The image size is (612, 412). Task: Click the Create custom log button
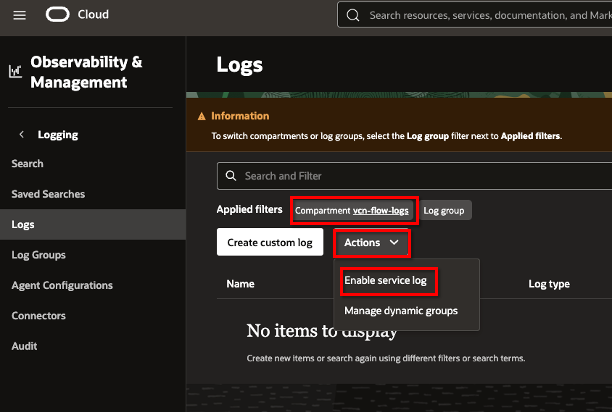click(270, 242)
